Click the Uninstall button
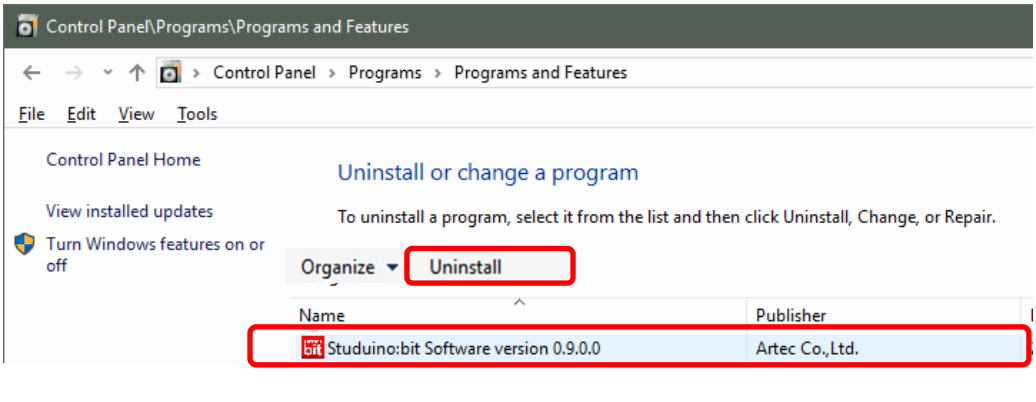 [x=489, y=266]
